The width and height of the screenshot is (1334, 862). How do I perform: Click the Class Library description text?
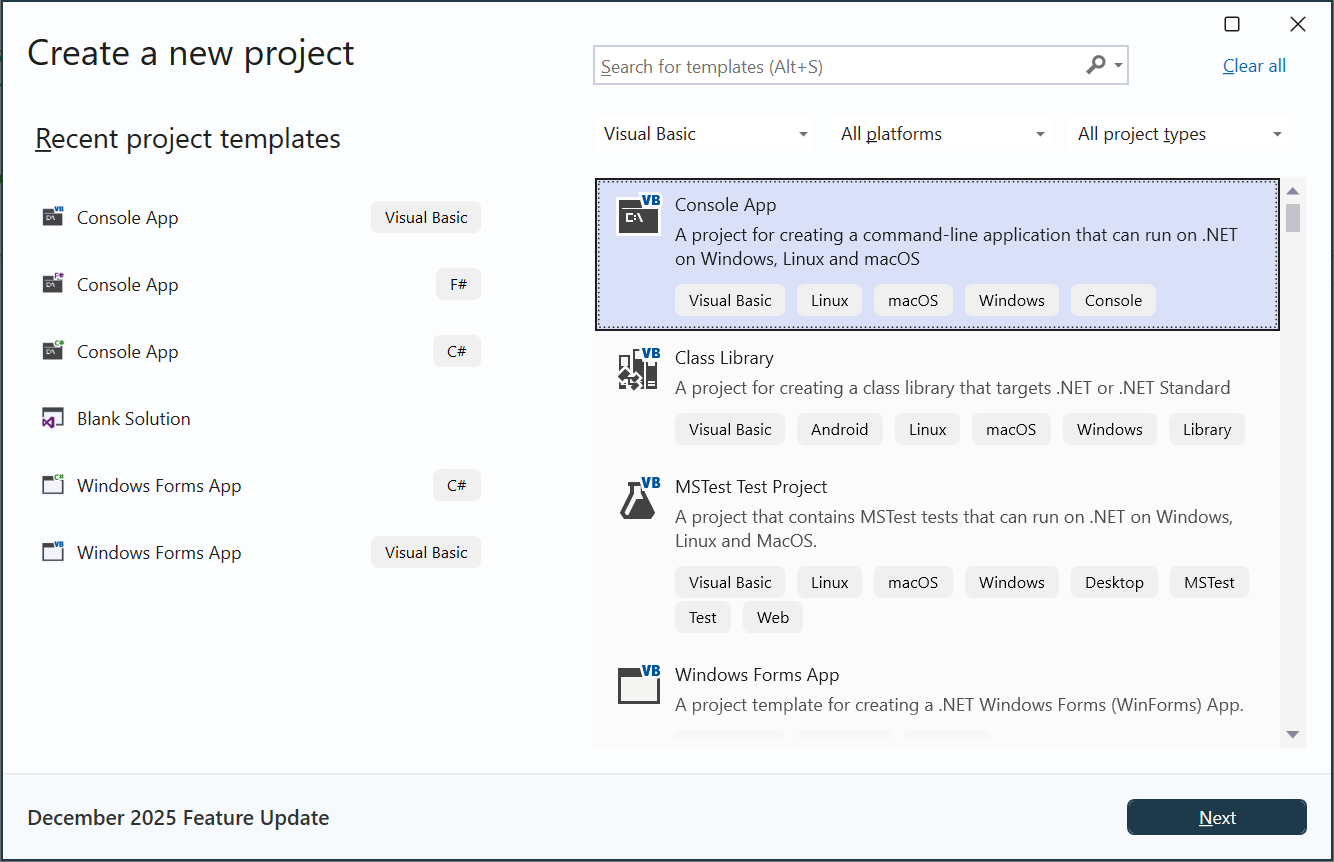[953, 387]
